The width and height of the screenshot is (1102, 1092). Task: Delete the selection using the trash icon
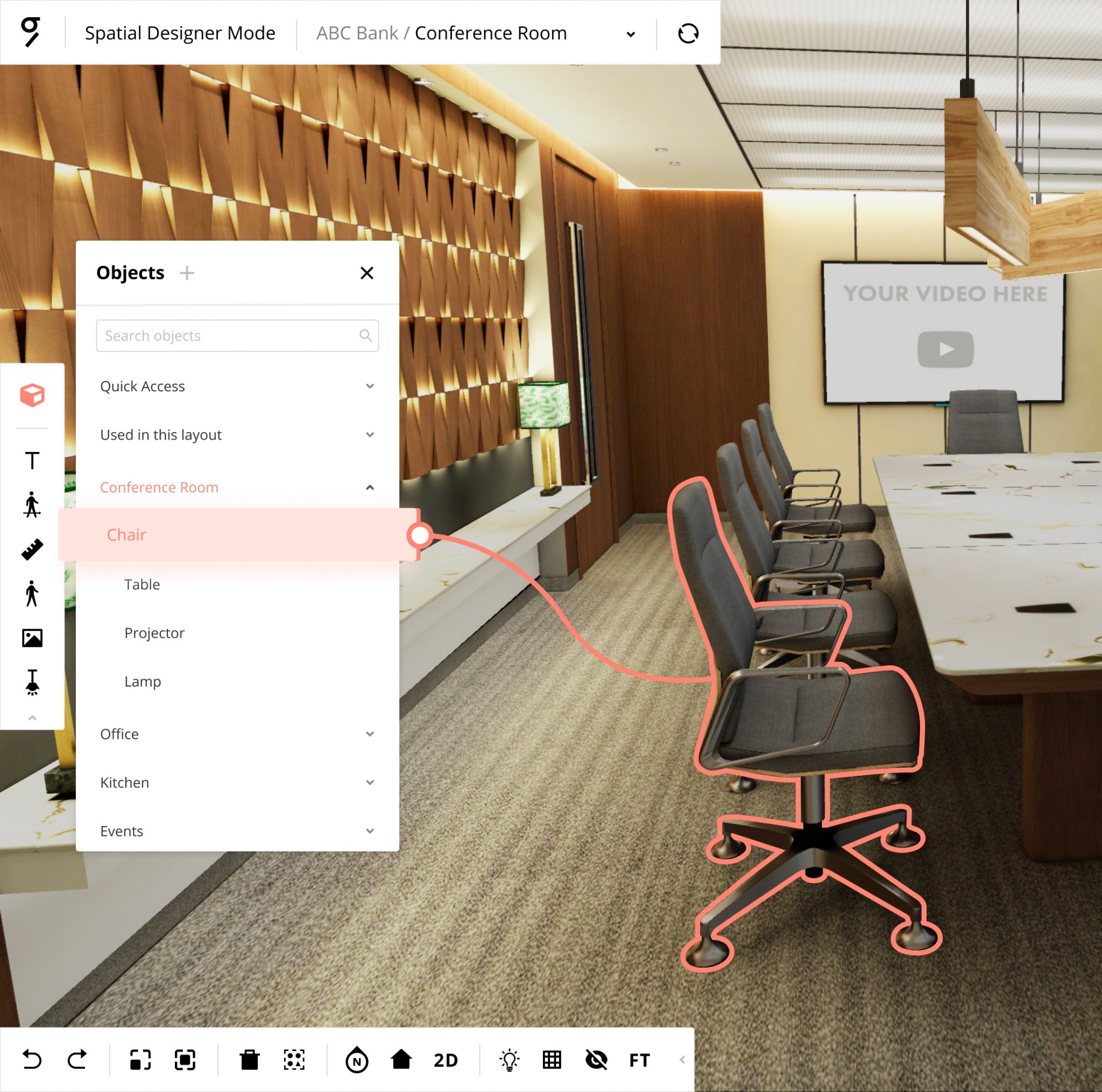(x=250, y=1060)
